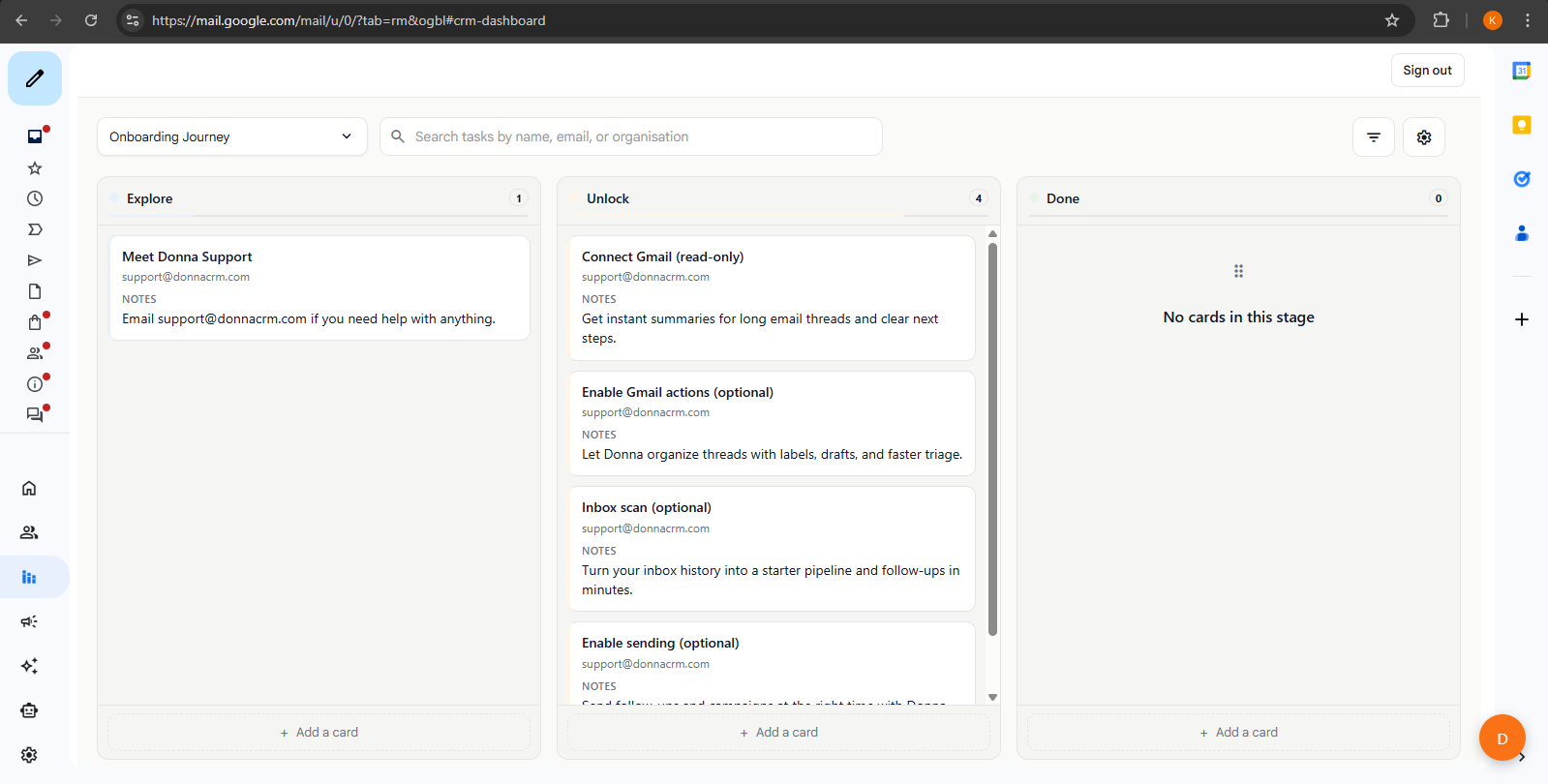This screenshot has width=1548, height=784.
Task: Click the scrollbar down arrow in Unlock column
Action: pos(992,697)
